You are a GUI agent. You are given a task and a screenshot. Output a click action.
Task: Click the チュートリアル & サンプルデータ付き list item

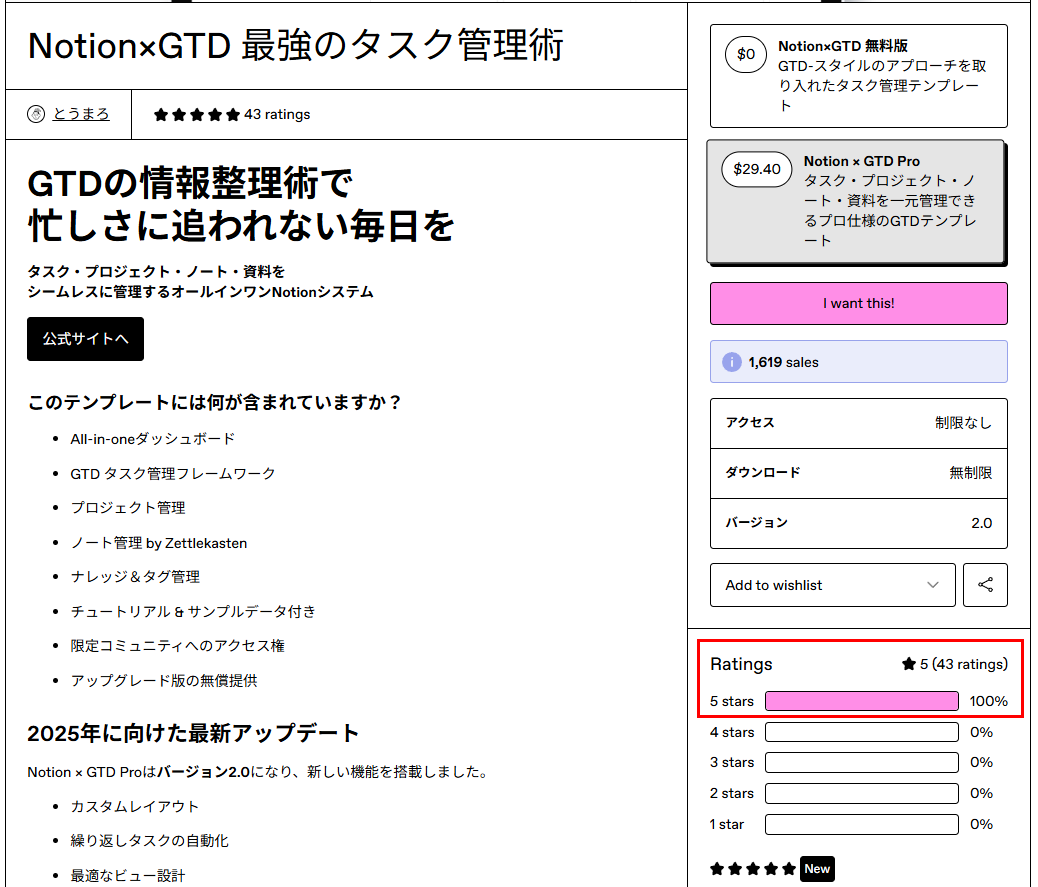pos(193,611)
